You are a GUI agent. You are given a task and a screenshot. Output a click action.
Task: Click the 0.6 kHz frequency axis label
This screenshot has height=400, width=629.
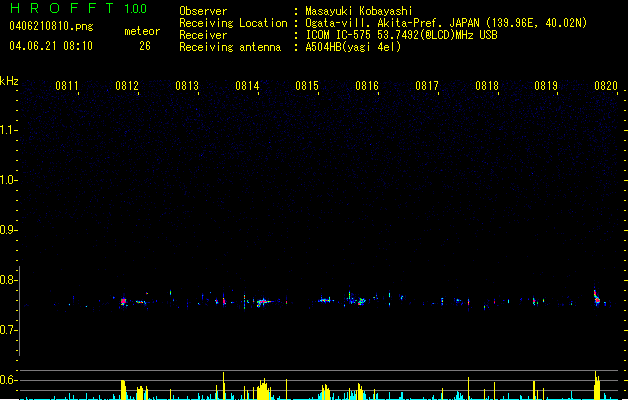(x=7, y=380)
